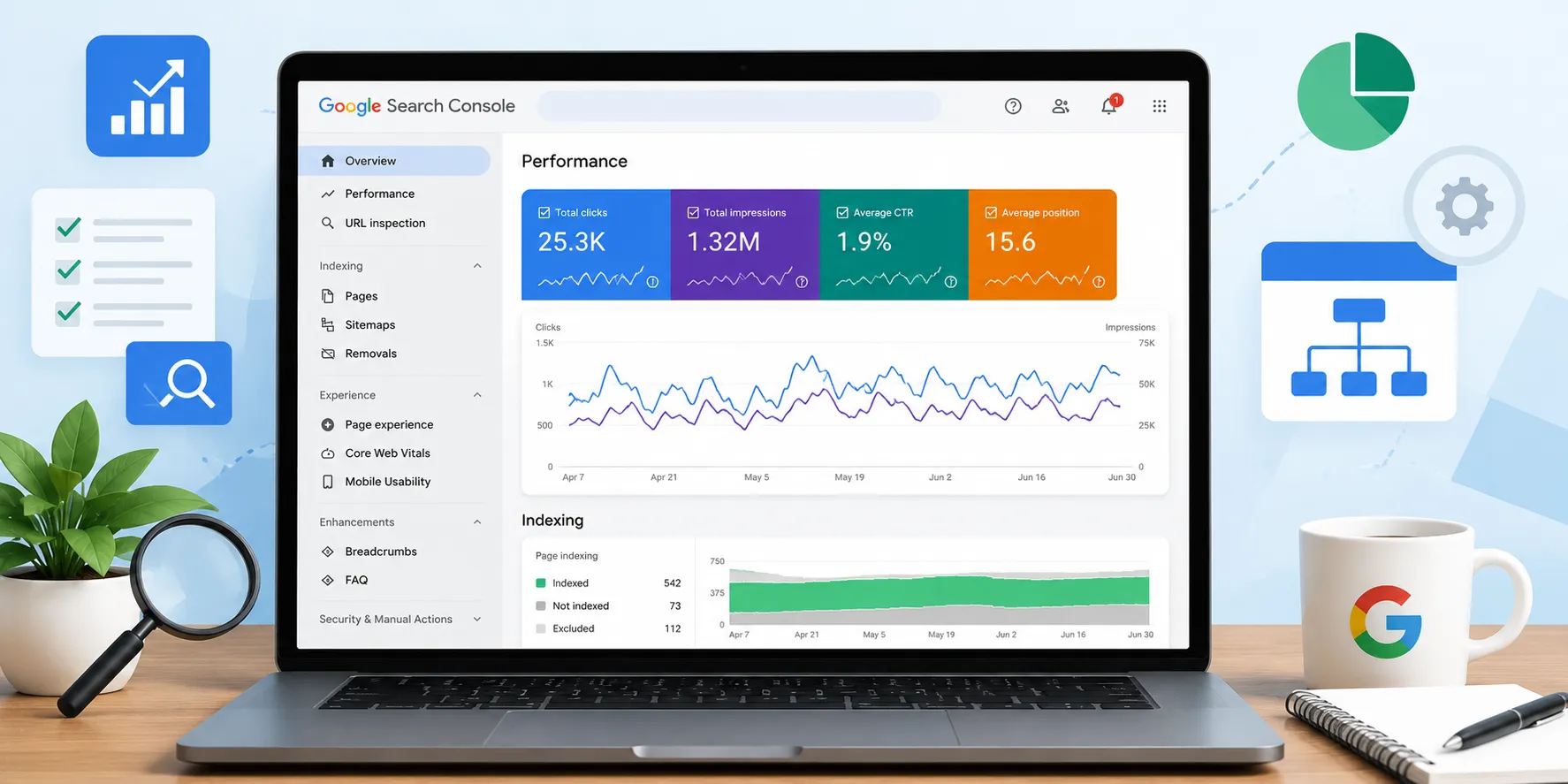The width and height of the screenshot is (1568, 784).
Task: Click the 1.32M total impressions value
Action: point(723,242)
